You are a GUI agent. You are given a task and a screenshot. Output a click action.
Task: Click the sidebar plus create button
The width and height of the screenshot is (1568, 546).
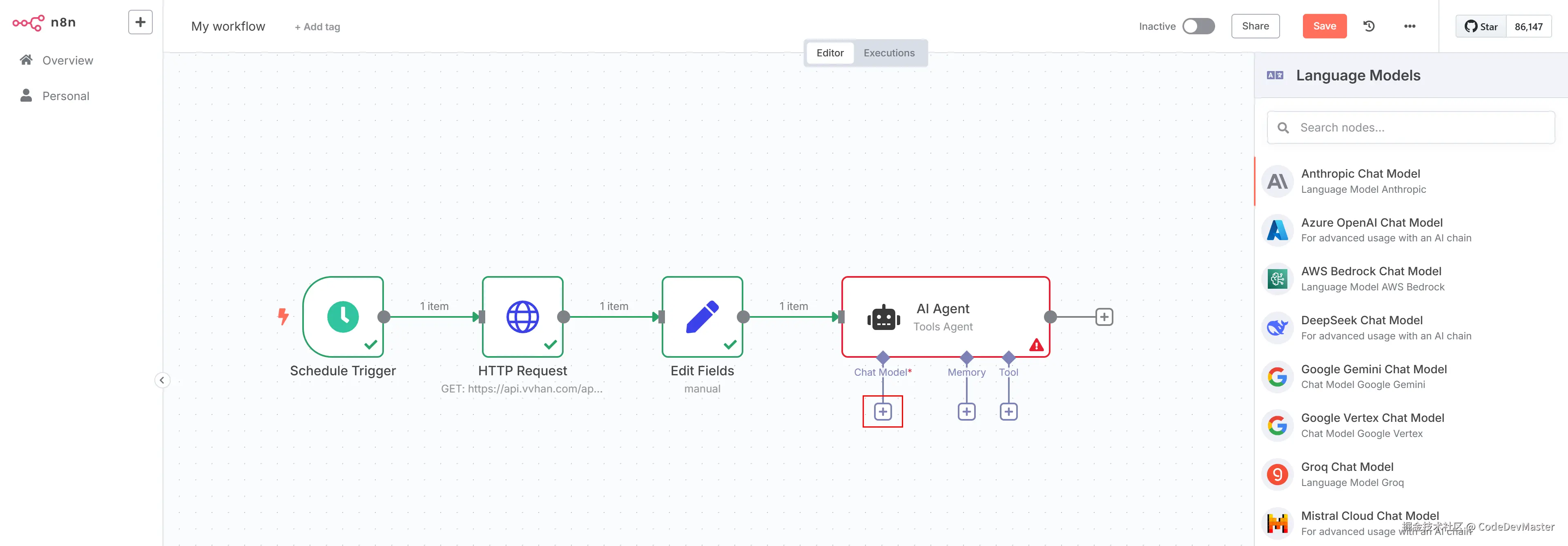click(140, 22)
